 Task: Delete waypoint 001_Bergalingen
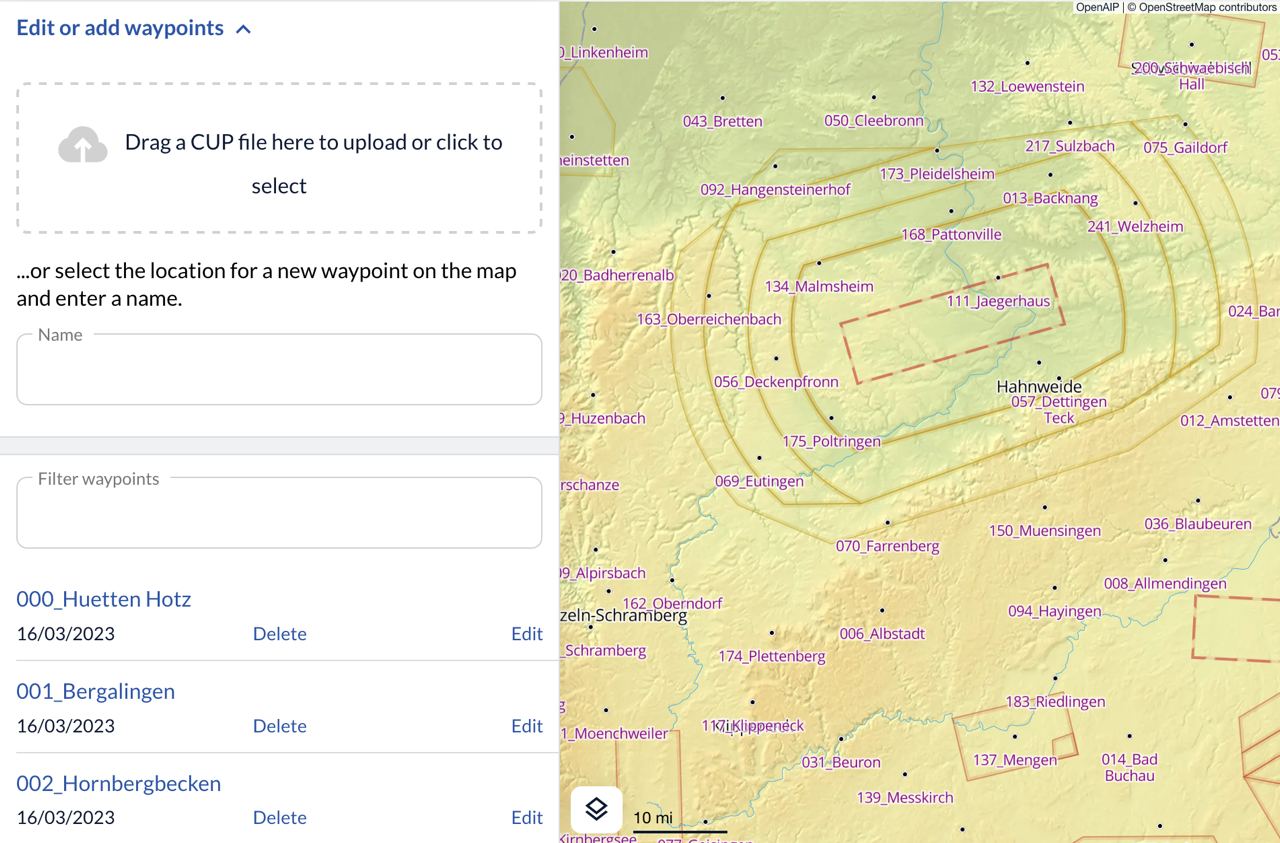[280, 726]
